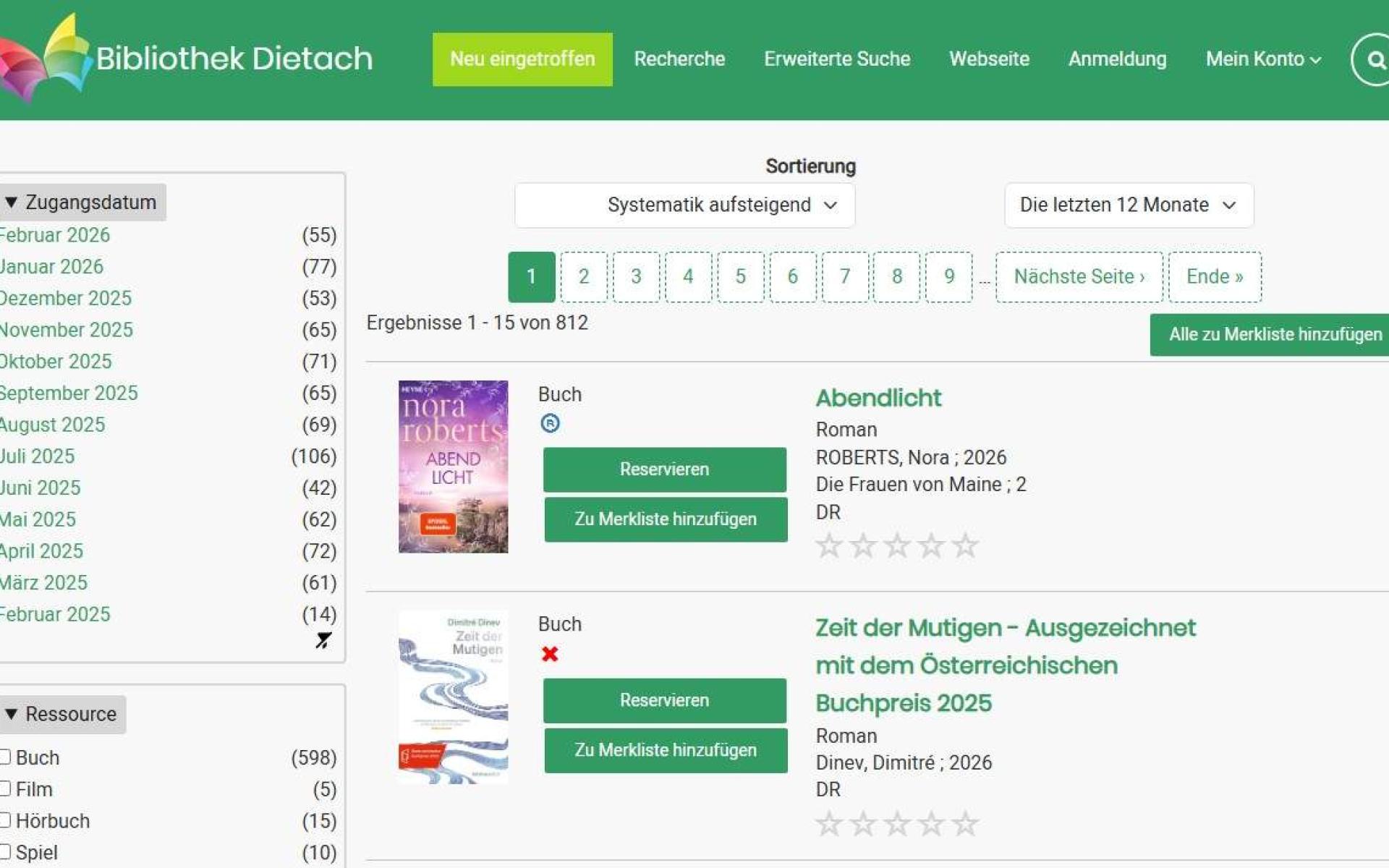Open the Systematik aufsteigend sort dropdown
The height and width of the screenshot is (868, 1389).
tap(684, 205)
